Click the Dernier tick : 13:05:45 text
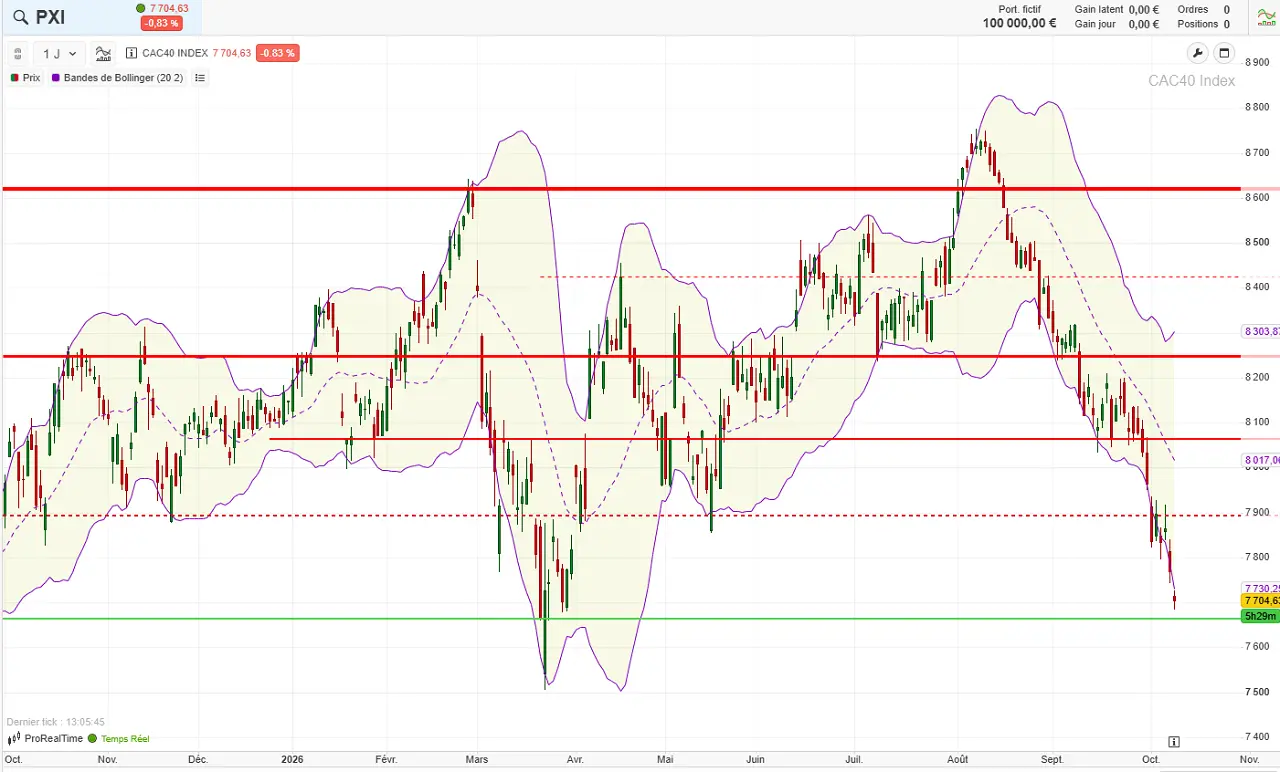 [56, 722]
